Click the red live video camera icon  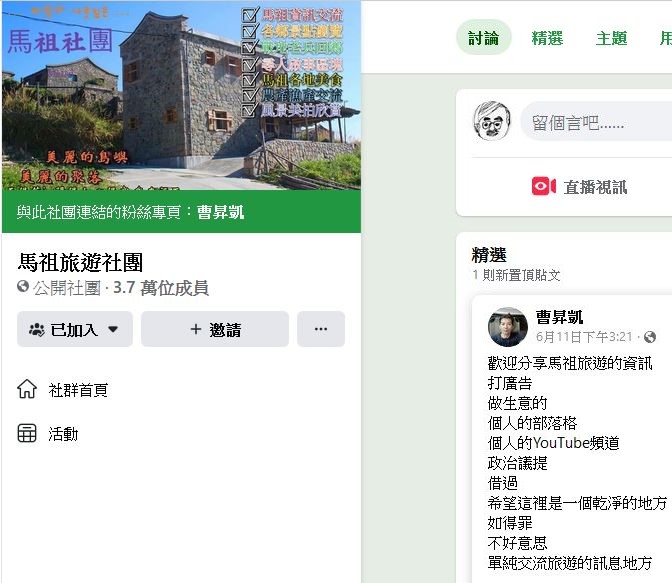pos(543,186)
